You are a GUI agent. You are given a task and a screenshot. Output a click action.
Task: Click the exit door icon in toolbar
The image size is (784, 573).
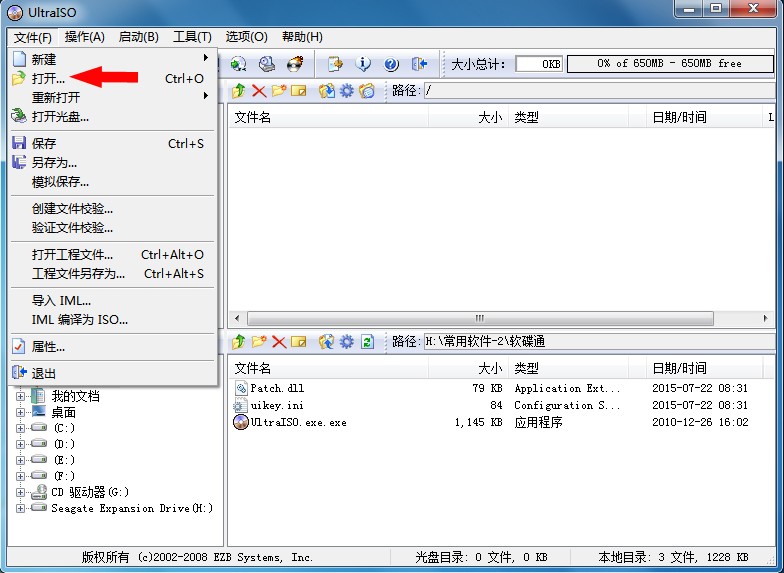pos(419,64)
